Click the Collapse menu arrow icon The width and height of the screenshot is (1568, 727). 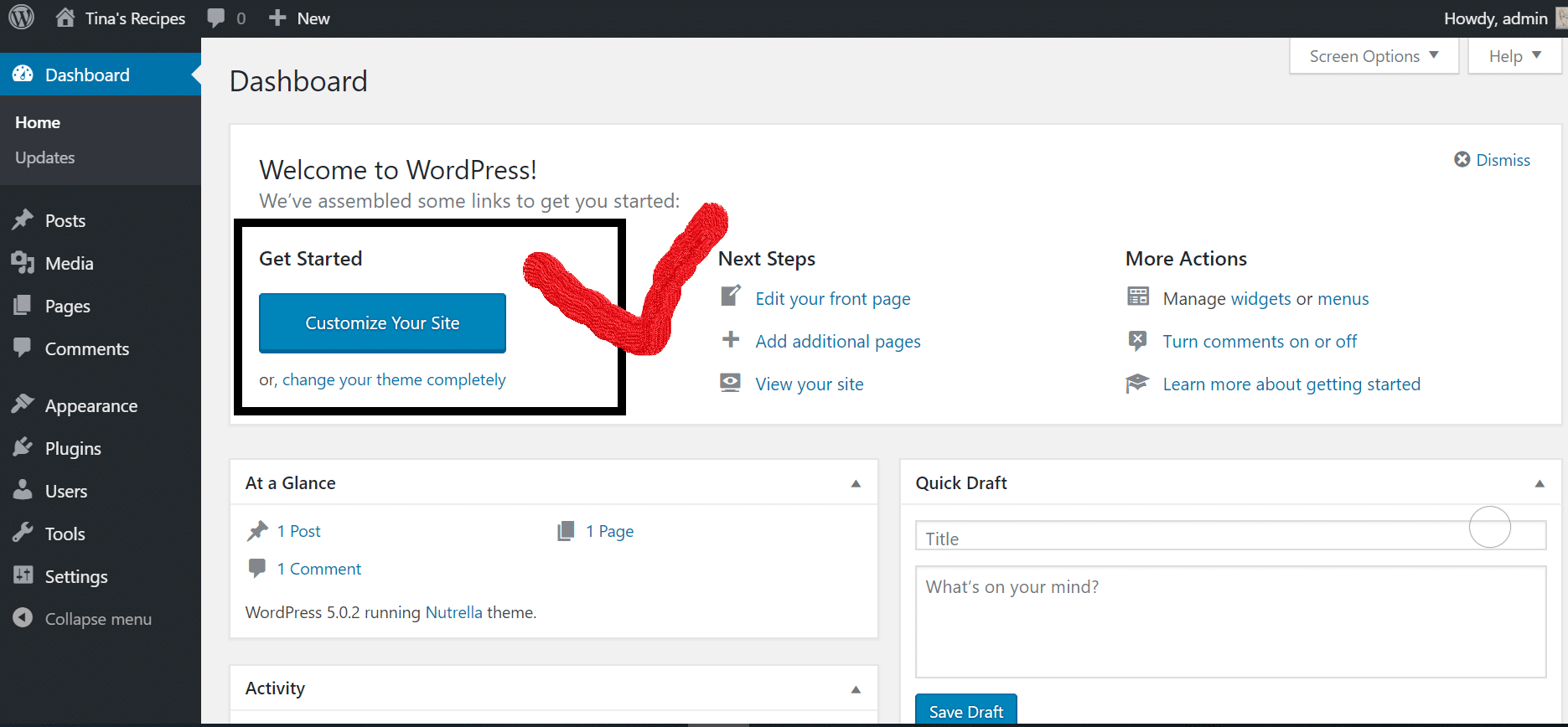tap(23, 618)
